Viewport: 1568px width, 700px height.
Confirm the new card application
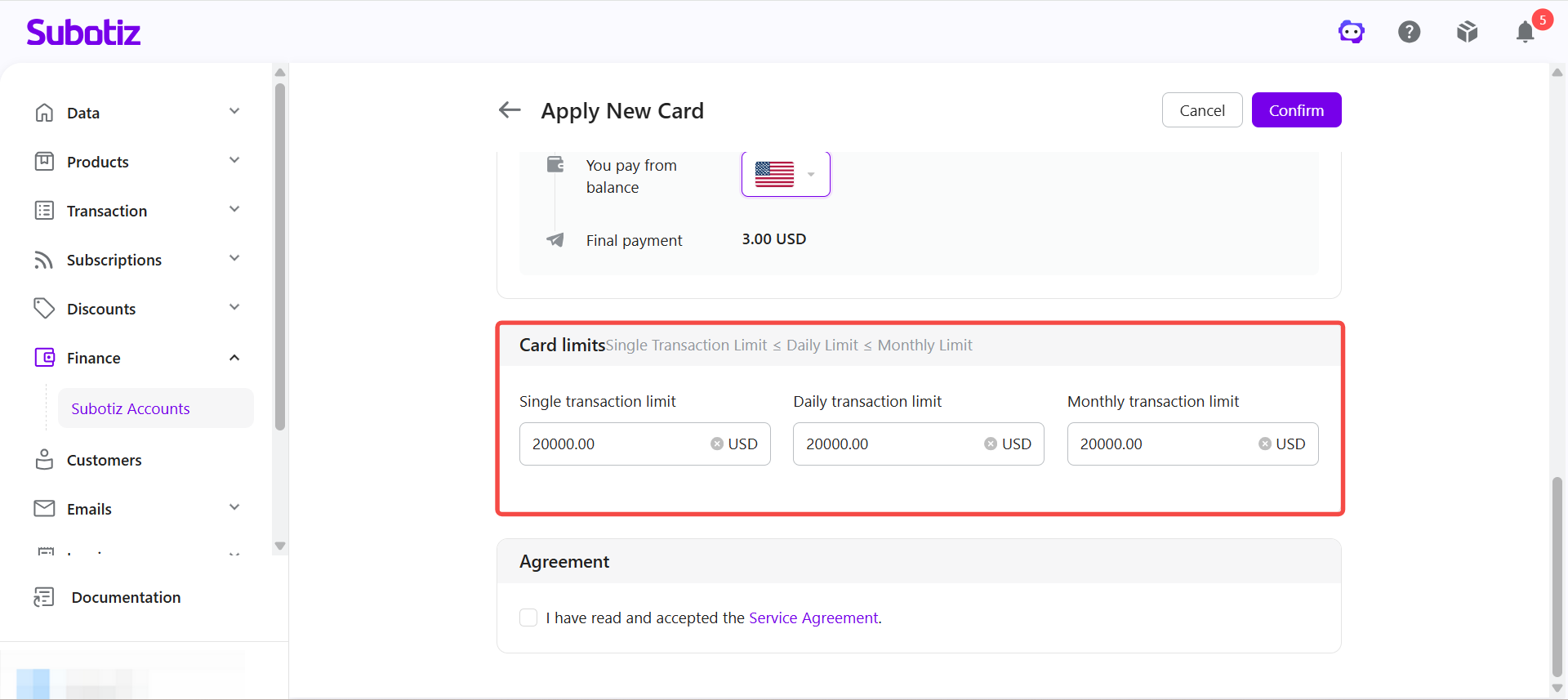tap(1296, 110)
